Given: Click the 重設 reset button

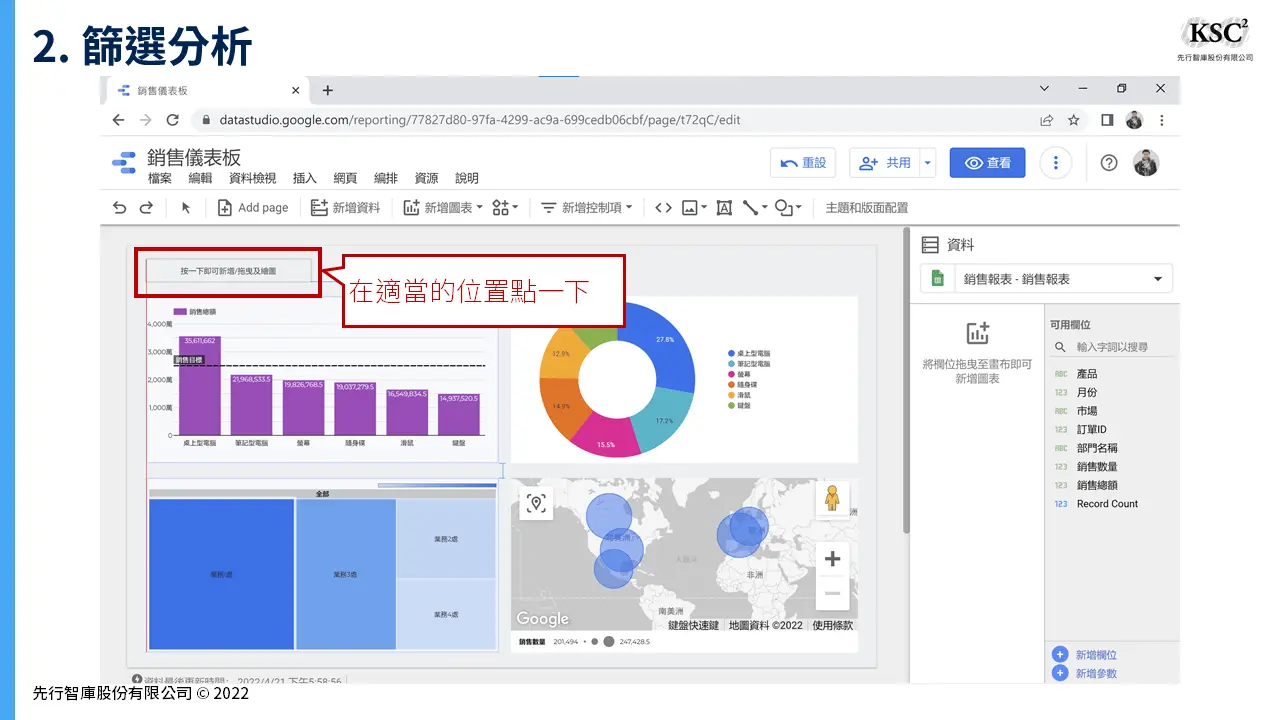Looking at the screenshot, I should [x=803, y=163].
